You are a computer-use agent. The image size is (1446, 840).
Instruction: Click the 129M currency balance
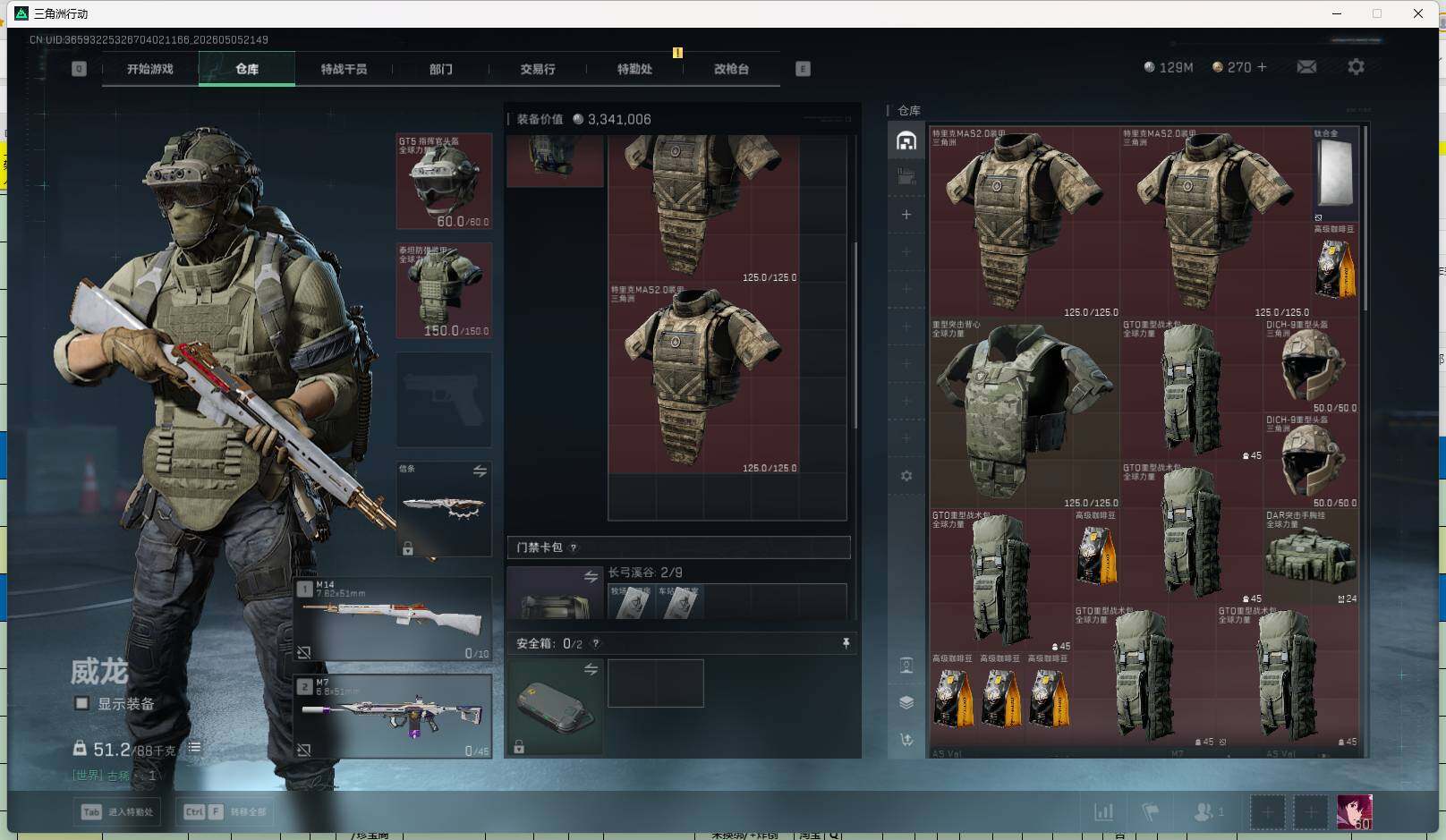[x=1169, y=67]
